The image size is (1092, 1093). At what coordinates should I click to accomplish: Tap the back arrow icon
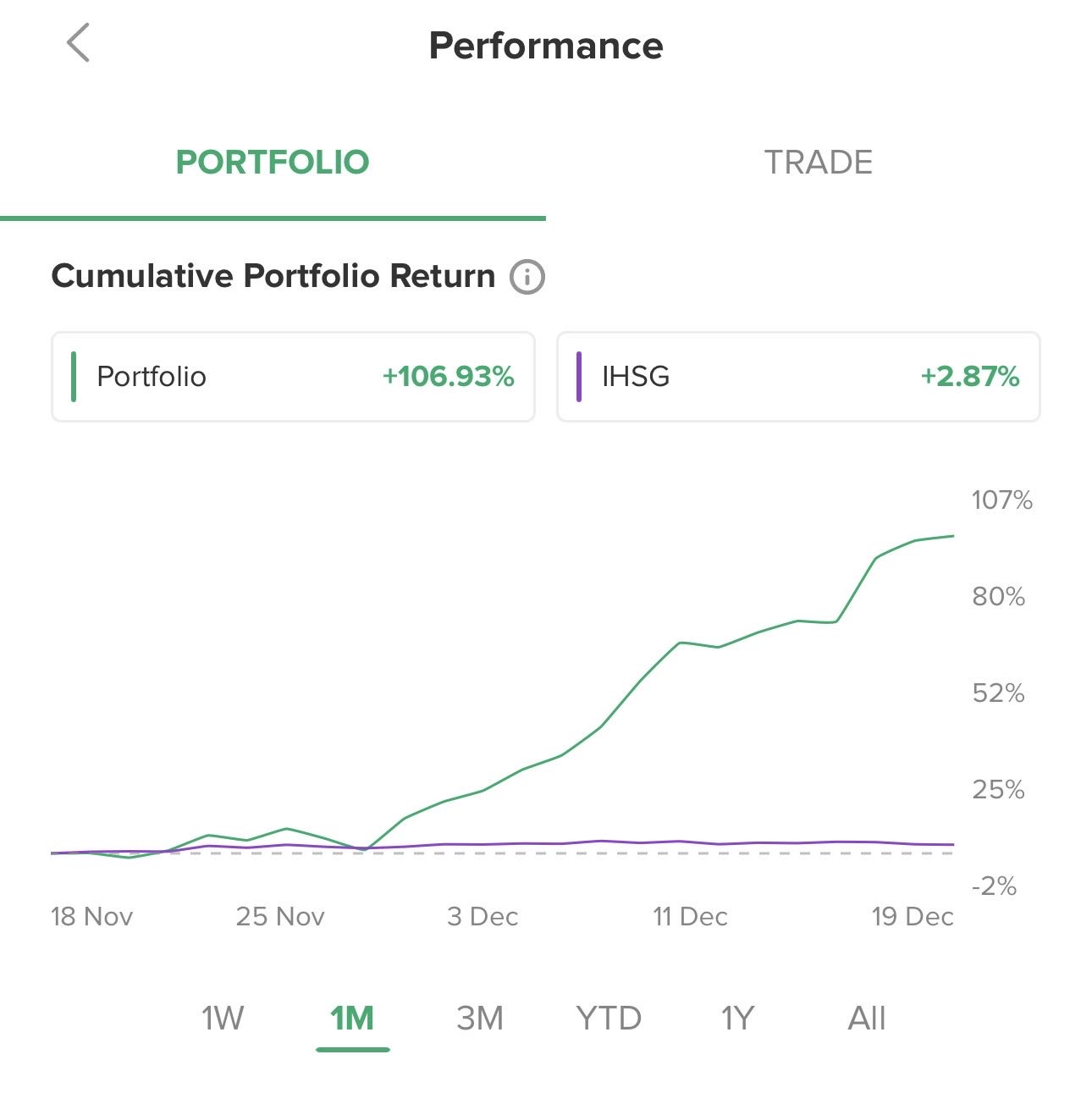pos(78,43)
